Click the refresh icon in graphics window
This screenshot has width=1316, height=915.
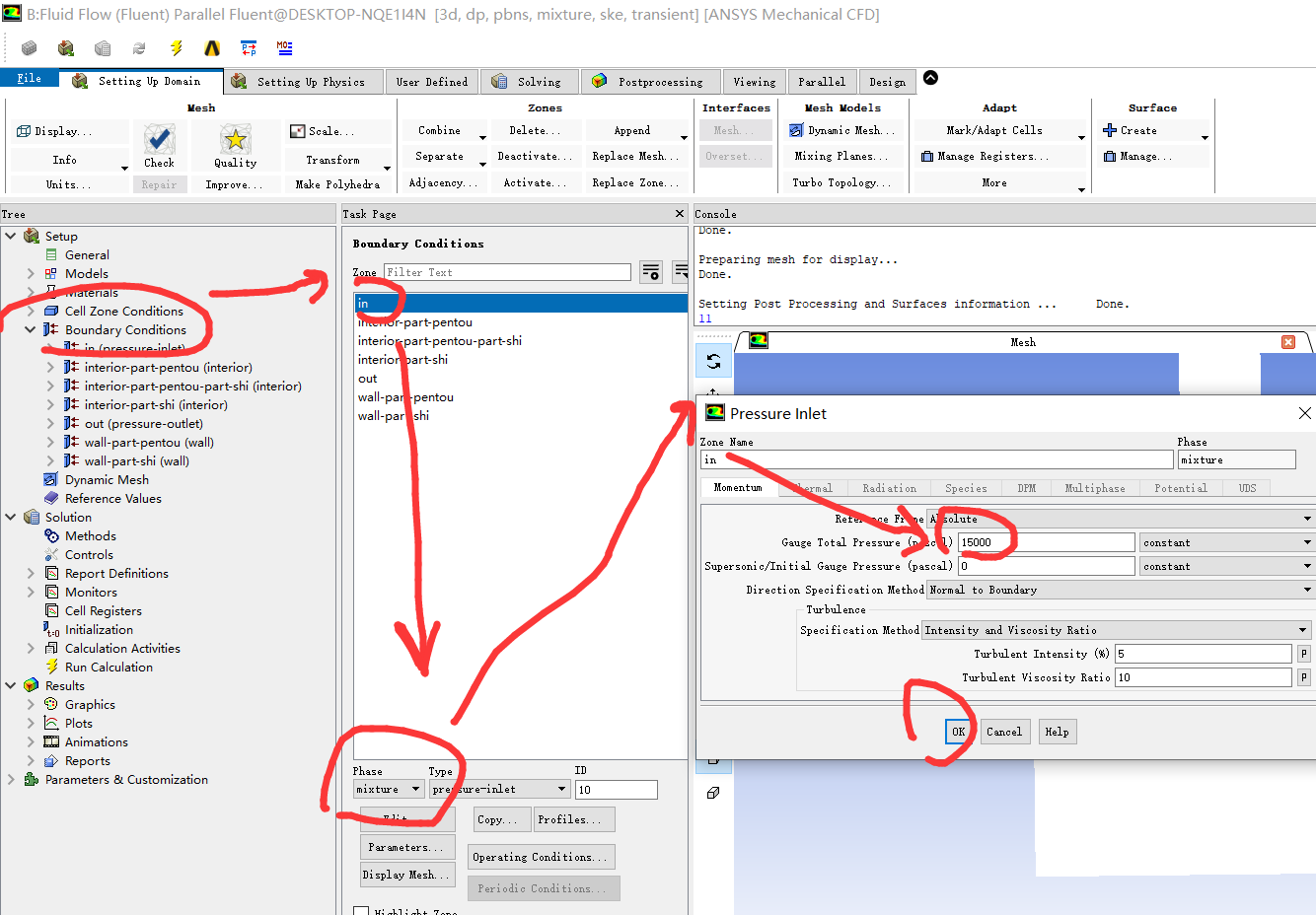(713, 361)
